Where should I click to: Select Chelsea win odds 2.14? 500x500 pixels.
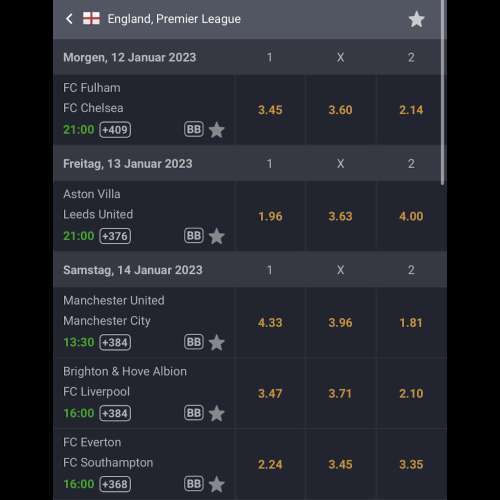tap(411, 110)
